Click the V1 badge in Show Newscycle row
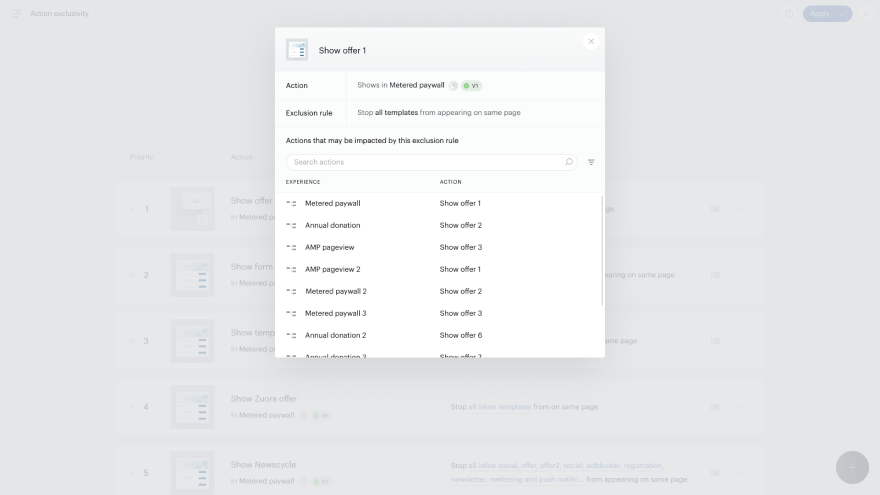Viewport: 880px width, 495px height. [x=321, y=482]
